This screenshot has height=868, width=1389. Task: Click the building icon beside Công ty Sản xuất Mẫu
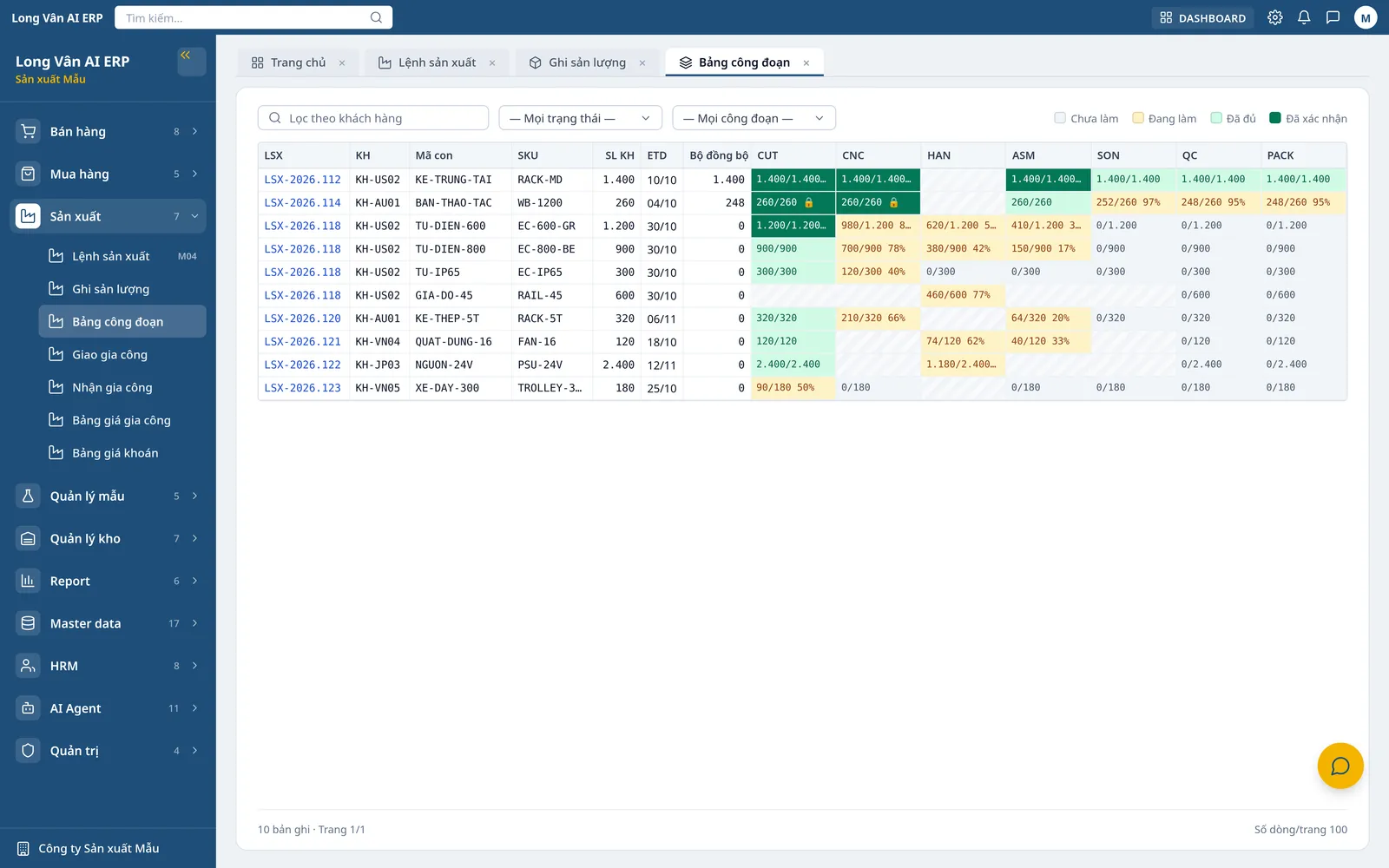[x=23, y=848]
